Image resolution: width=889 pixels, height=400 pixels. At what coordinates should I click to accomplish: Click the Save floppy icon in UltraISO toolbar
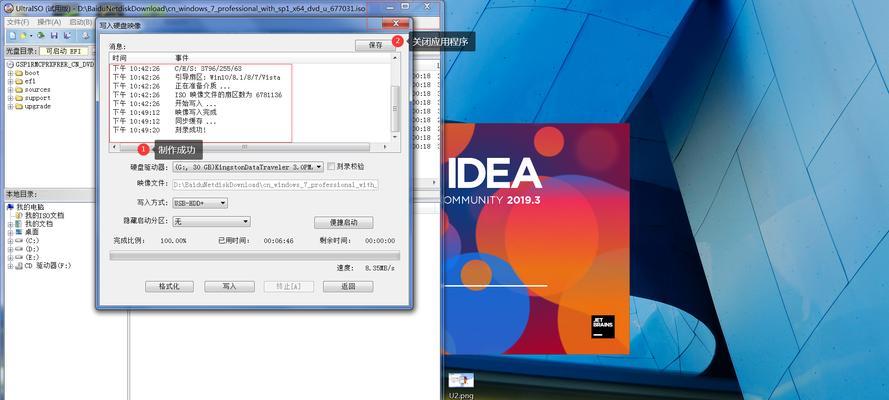click(x=54, y=36)
